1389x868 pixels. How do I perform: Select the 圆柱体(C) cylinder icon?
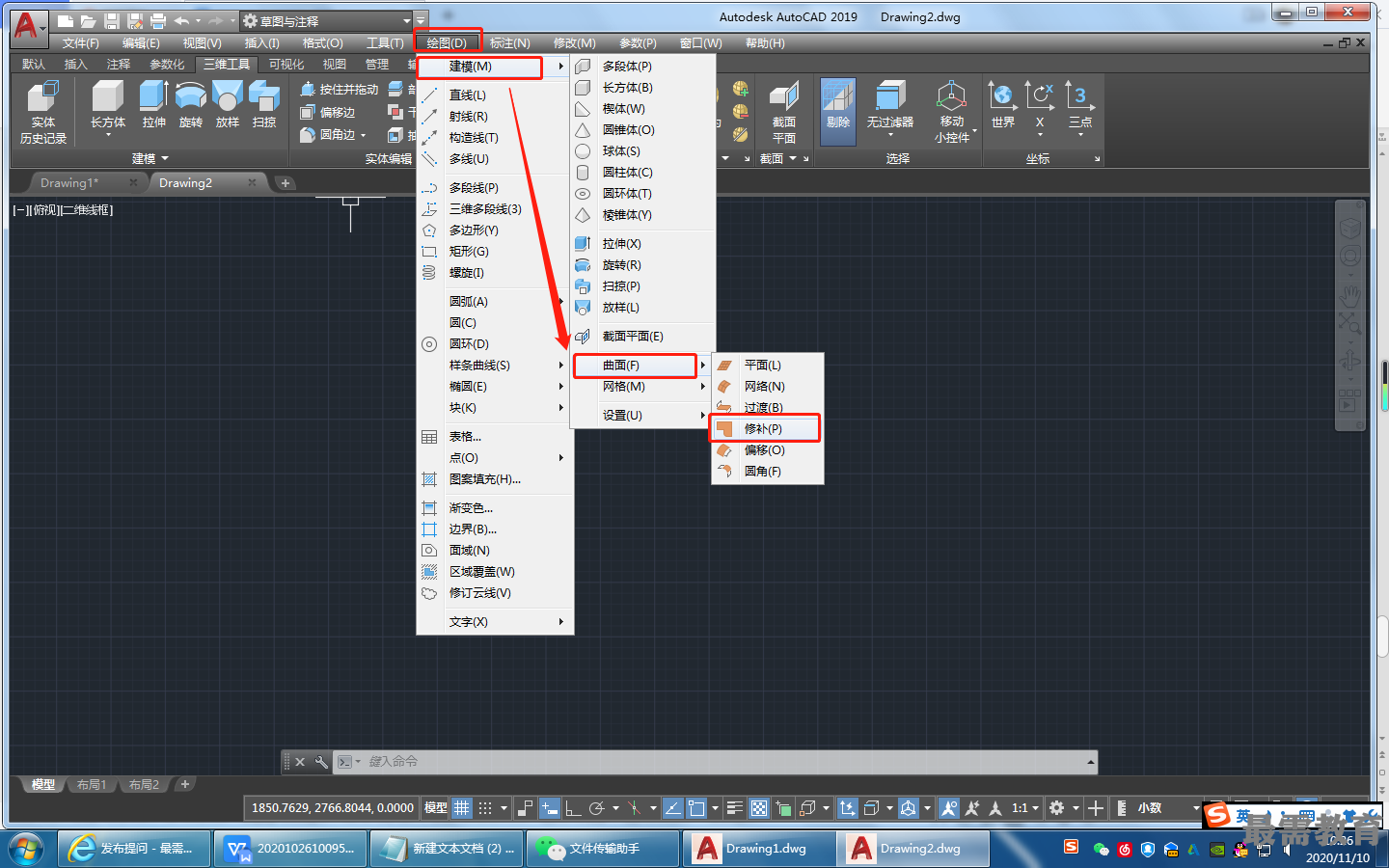pos(583,173)
